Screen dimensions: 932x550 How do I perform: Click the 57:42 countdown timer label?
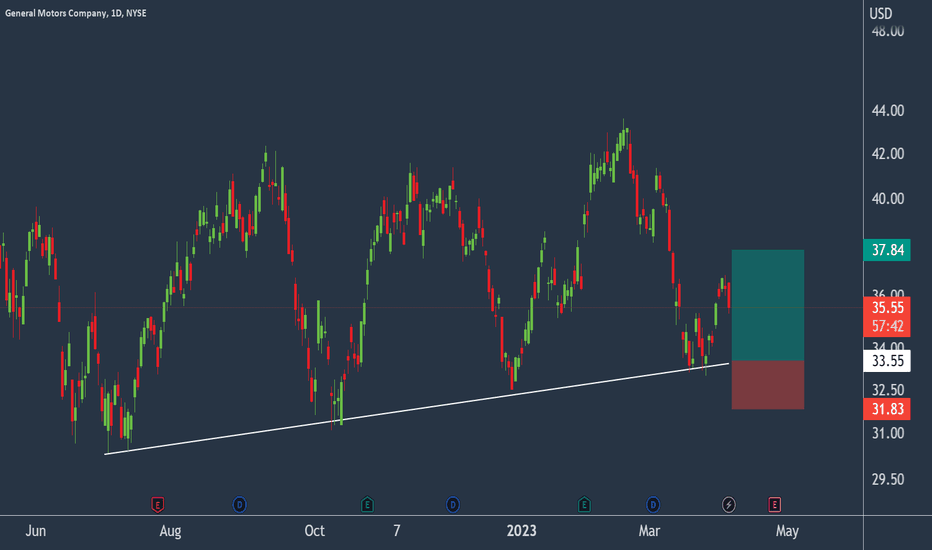pyautogui.click(x=887, y=326)
